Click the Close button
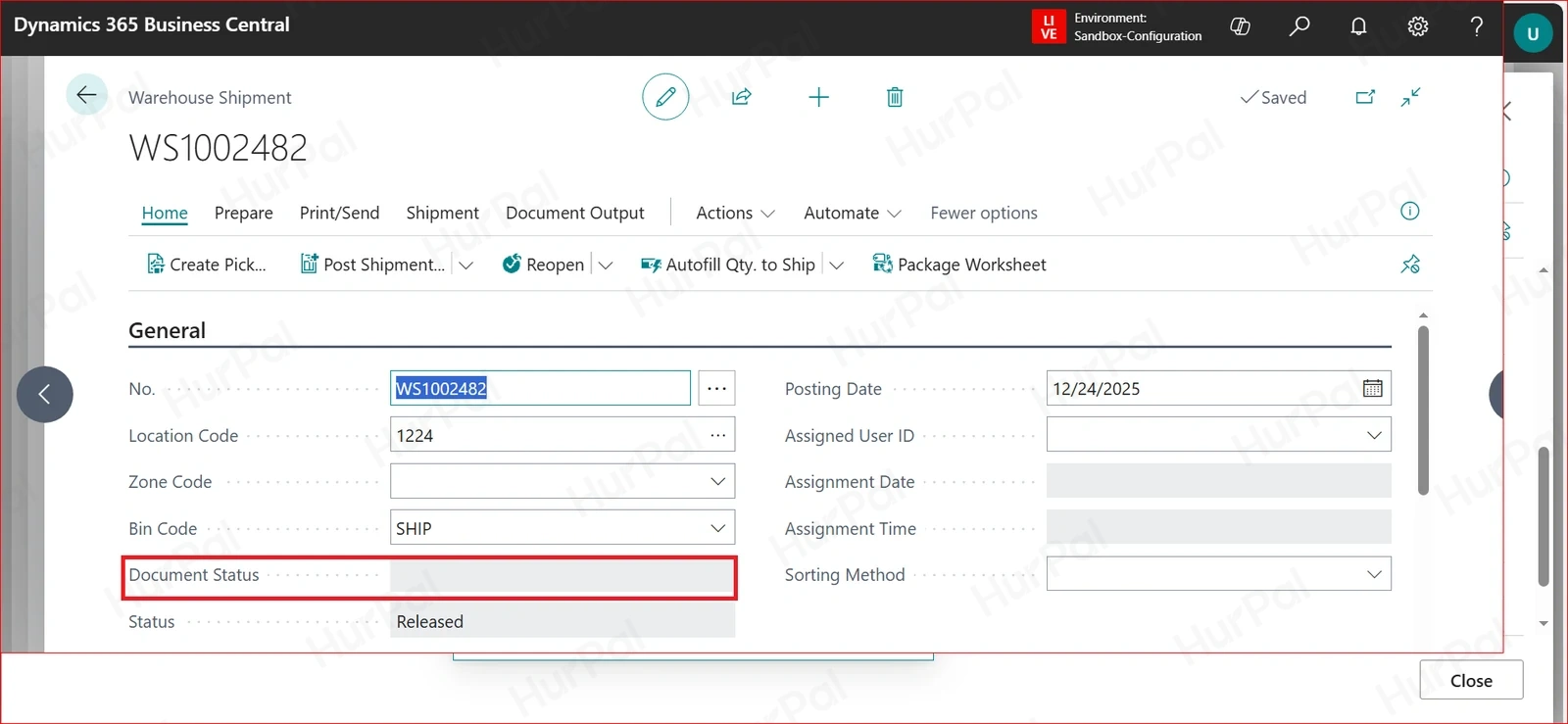Screen dimensions: 1568x724 pos(1471,680)
